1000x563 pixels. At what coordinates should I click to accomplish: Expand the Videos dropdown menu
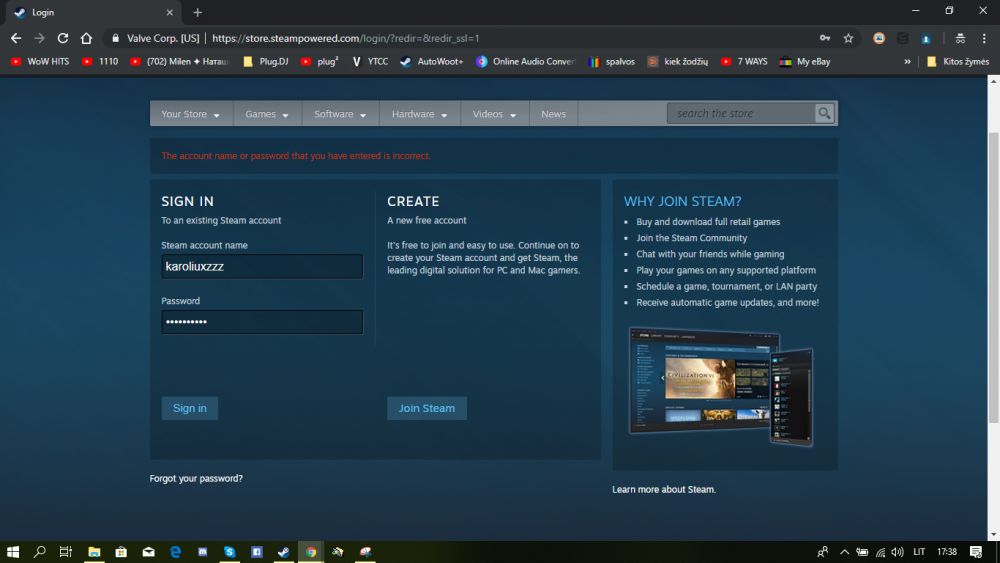point(494,114)
